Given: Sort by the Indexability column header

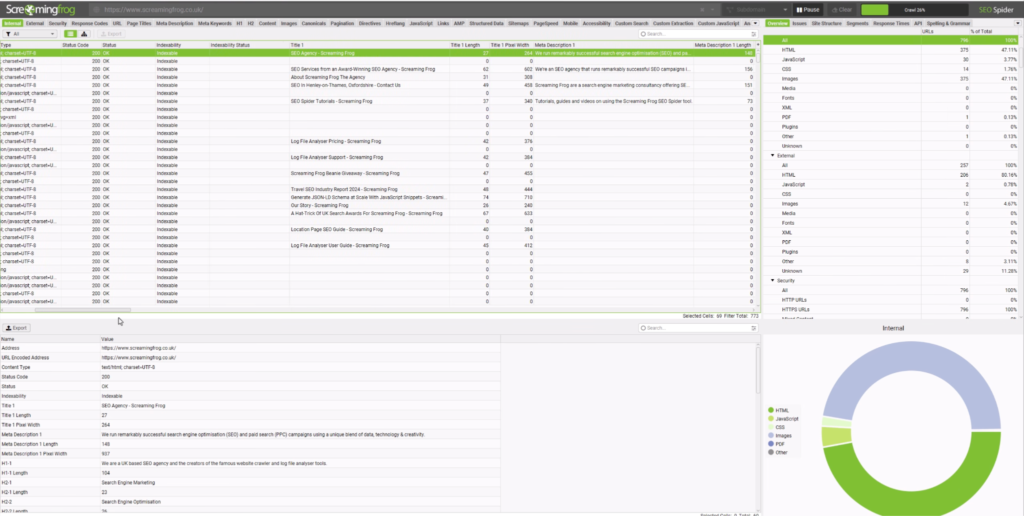Looking at the screenshot, I should pos(182,45).
